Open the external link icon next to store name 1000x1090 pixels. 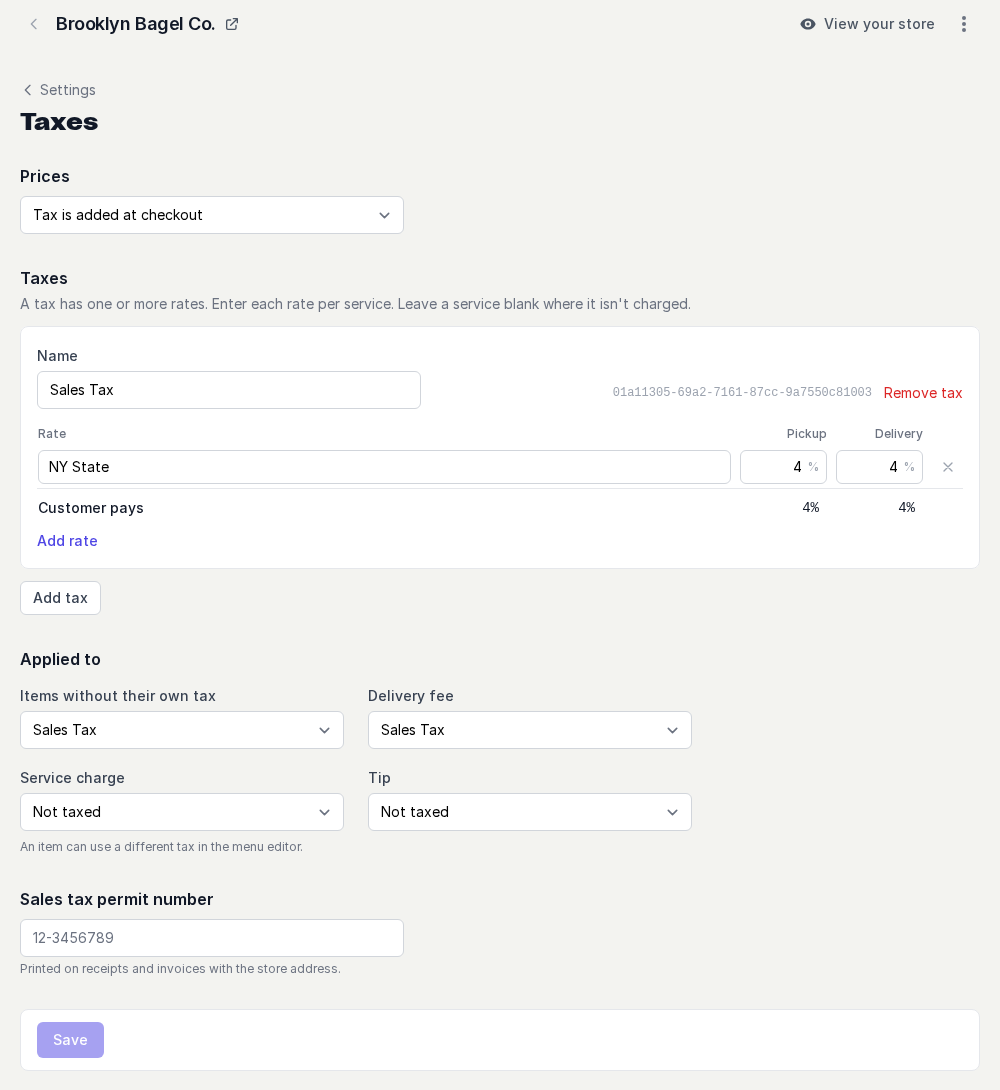click(232, 24)
